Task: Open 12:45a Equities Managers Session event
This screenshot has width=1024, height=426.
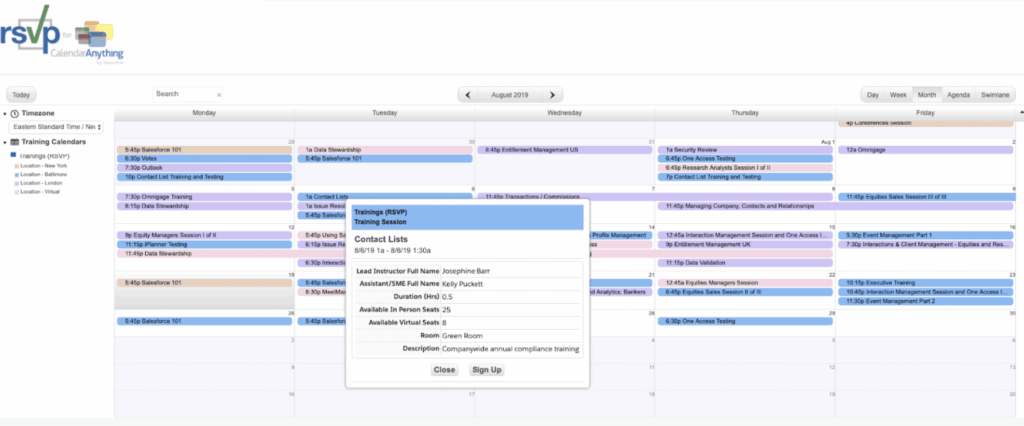Action: click(x=745, y=283)
